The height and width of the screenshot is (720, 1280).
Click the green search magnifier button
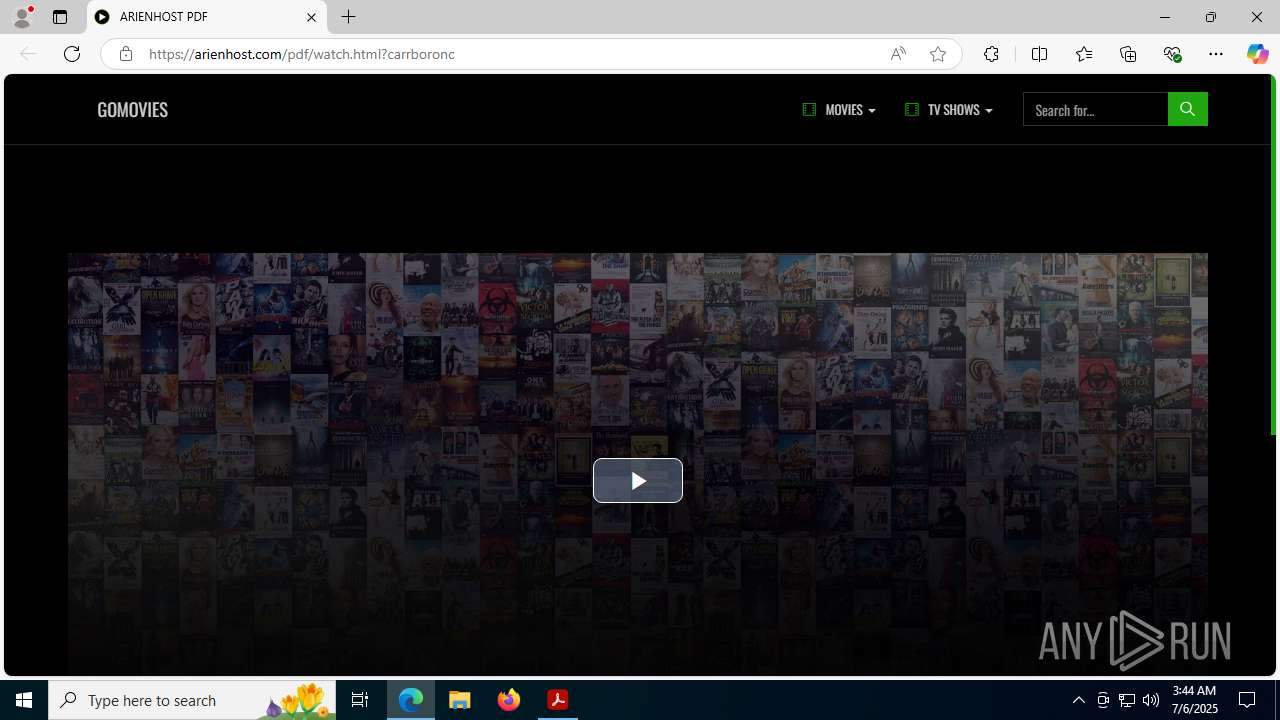(x=1187, y=109)
